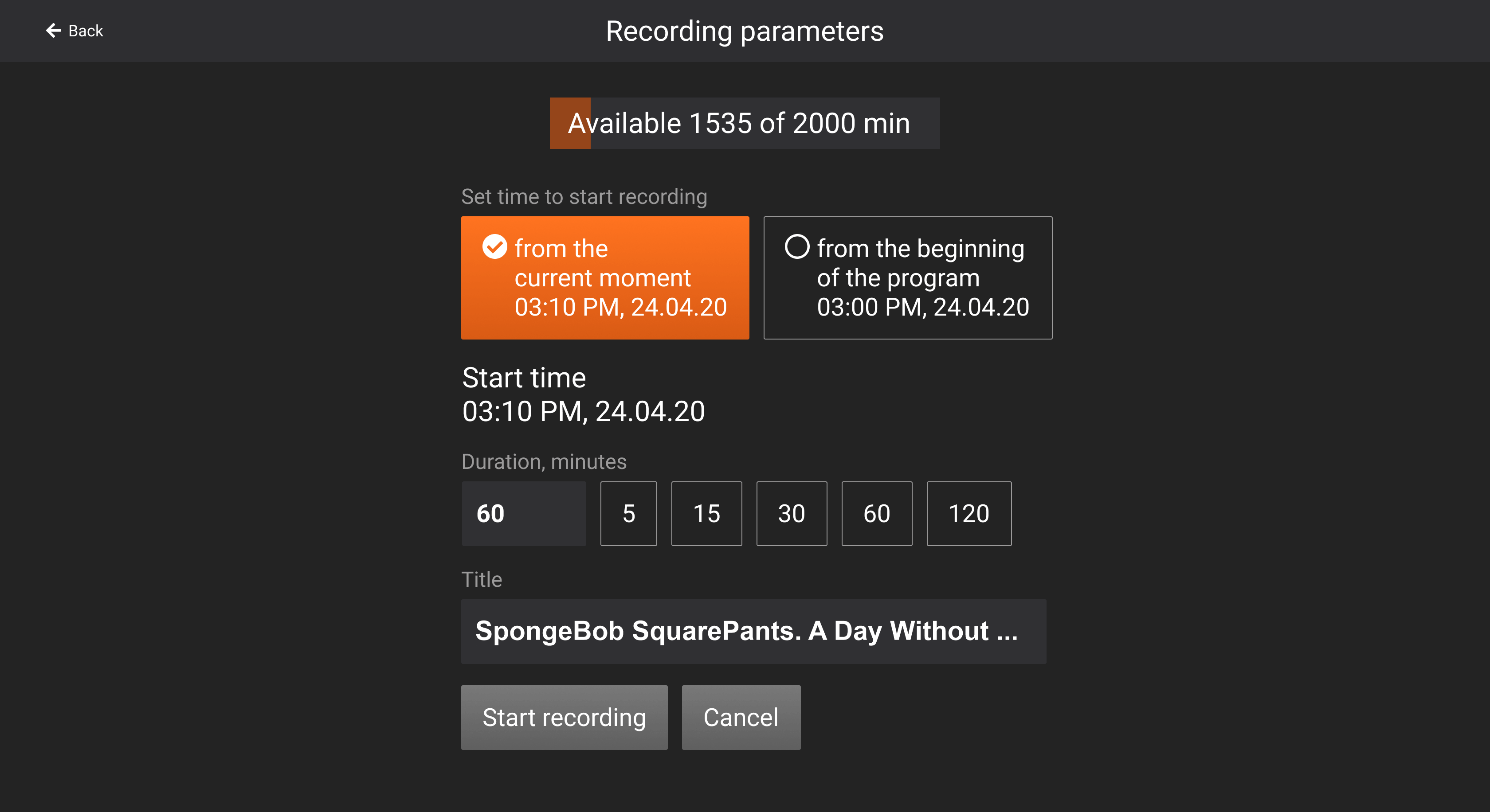1490x812 pixels.
Task: Click the available storage minutes bar
Action: (745, 123)
